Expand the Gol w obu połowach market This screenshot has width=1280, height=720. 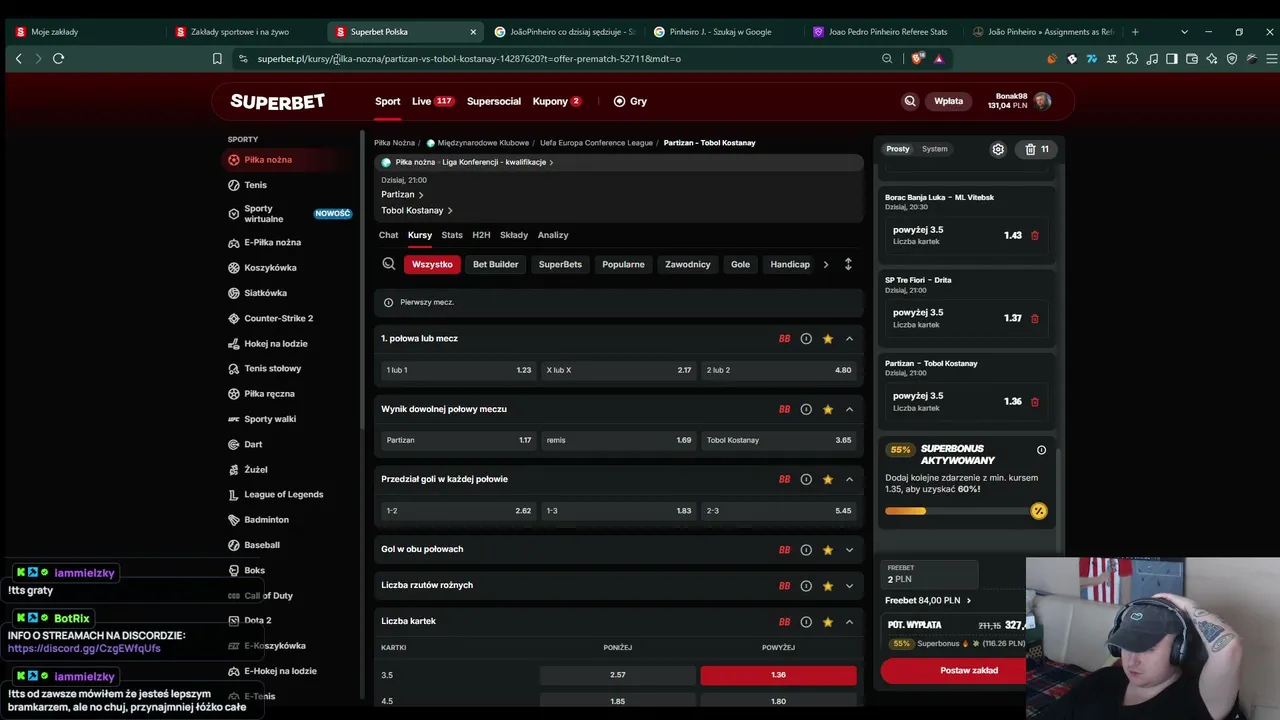point(850,550)
